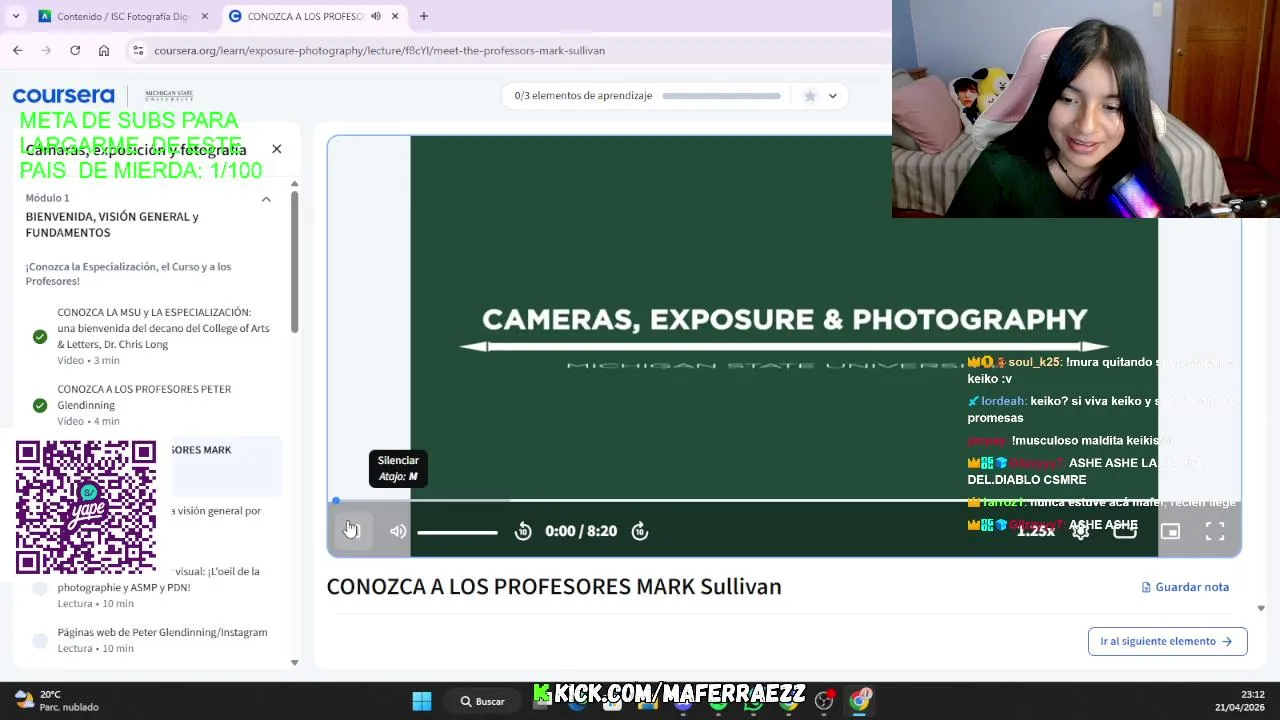Image resolution: width=1280 pixels, height=720 pixels.
Task: Open the Coursera home logo
Action: (x=64, y=96)
